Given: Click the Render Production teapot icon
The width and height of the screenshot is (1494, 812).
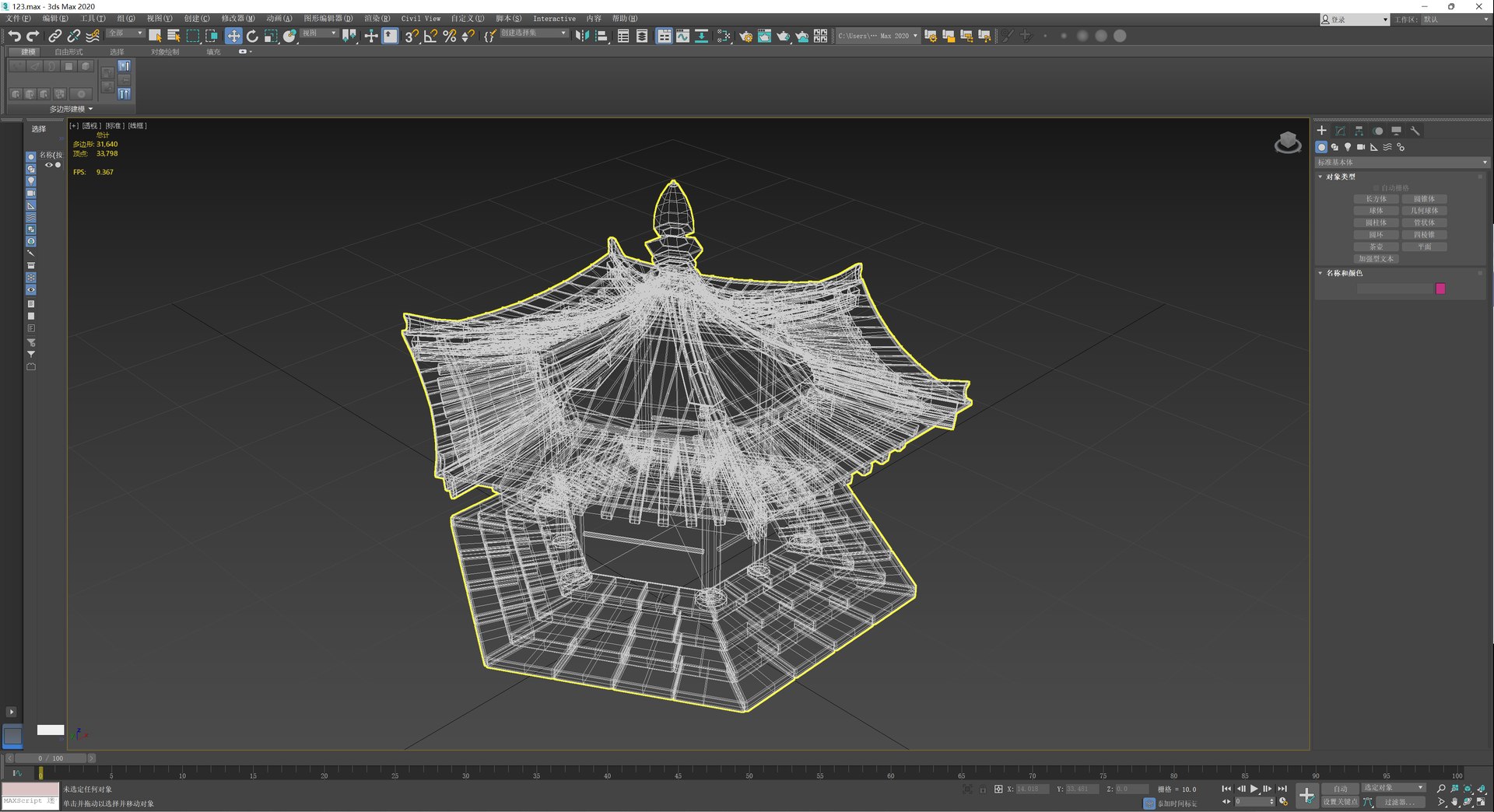Looking at the screenshot, I should [783, 36].
